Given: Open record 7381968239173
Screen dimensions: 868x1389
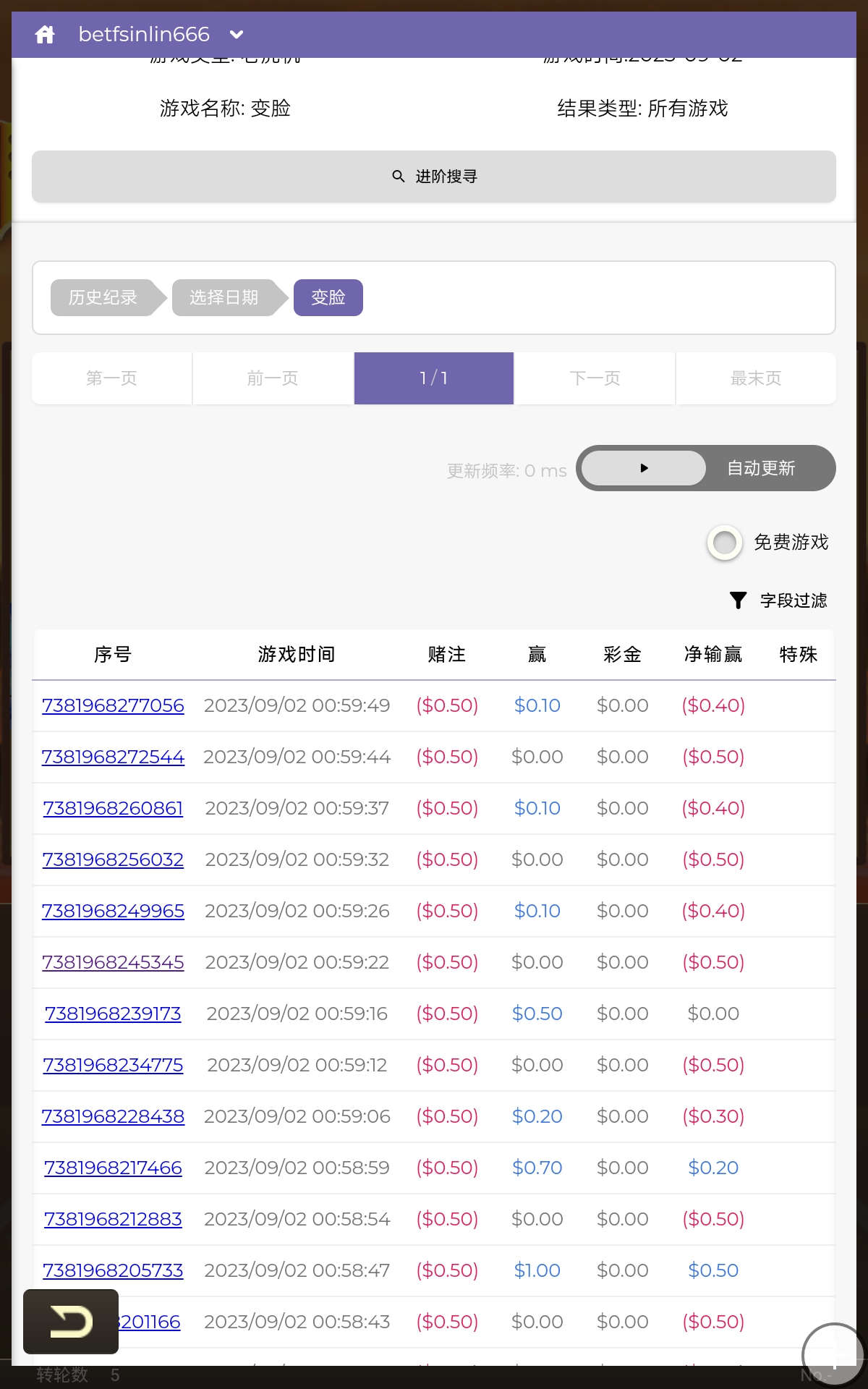Looking at the screenshot, I should 113,1014.
